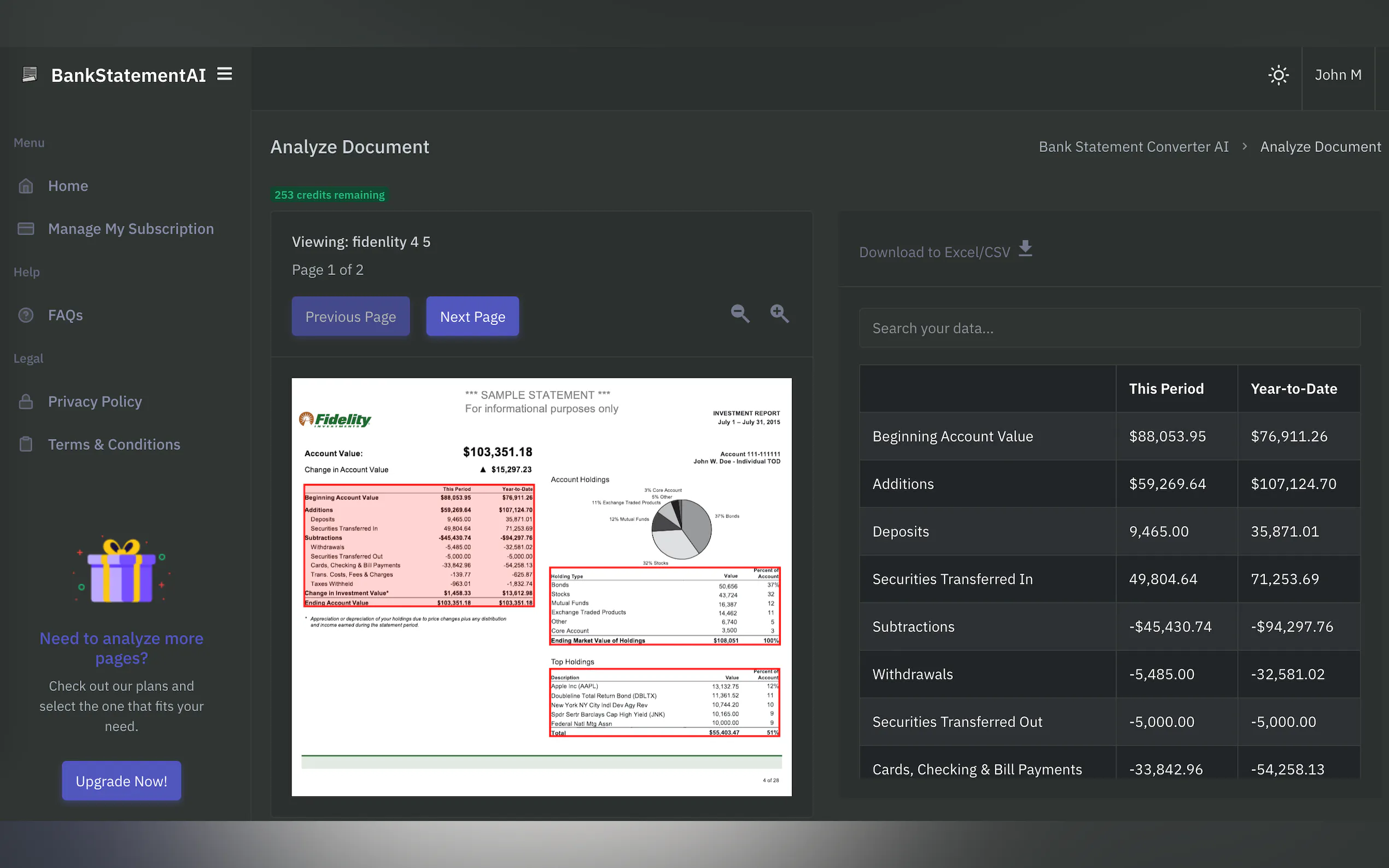The height and width of the screenshot is (868, 1389).
Task: Click the BankStatementAI logo icon
Action: (x=30, y=73)
